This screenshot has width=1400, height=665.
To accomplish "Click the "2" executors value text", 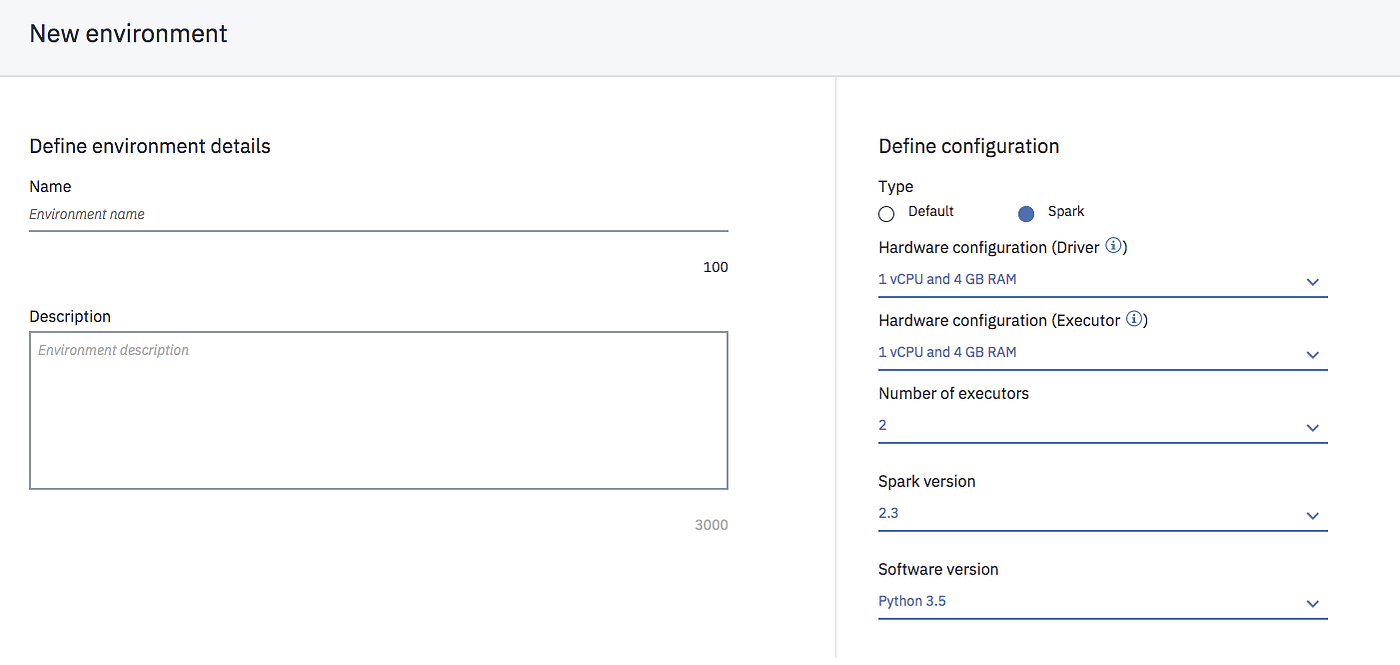I will (882, 425).
